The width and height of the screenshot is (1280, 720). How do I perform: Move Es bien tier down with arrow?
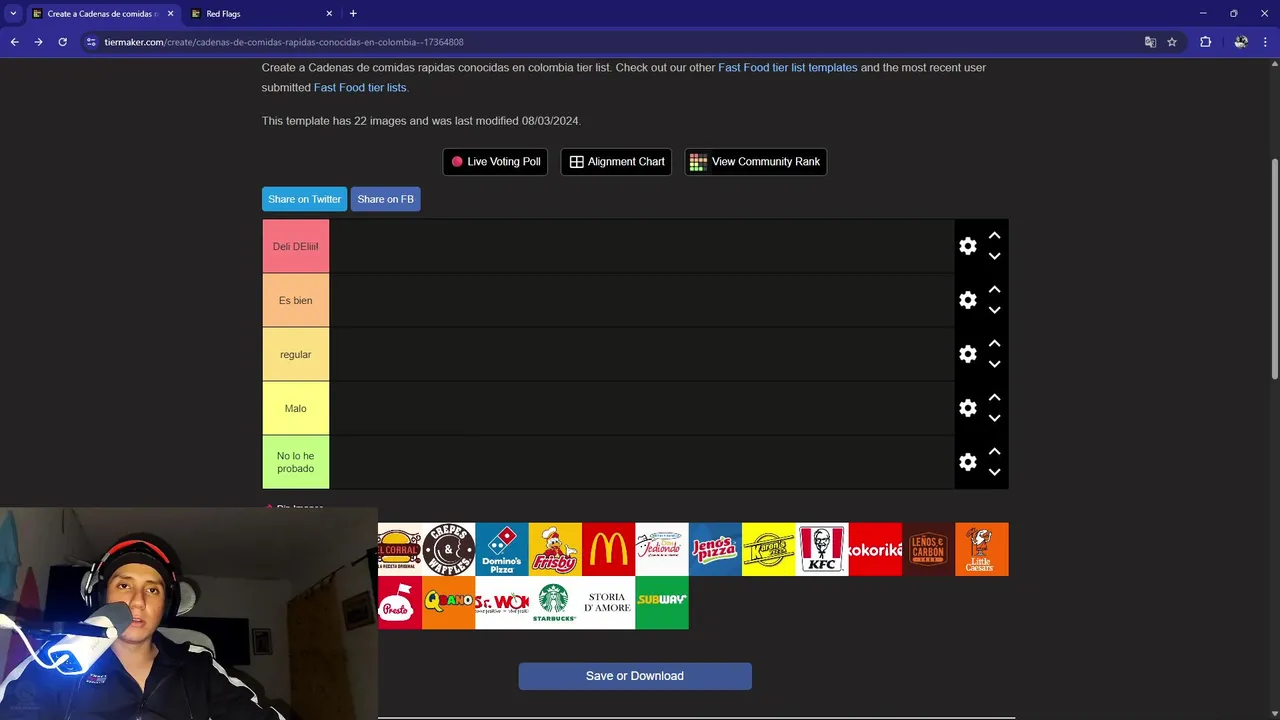pos(994,310)
